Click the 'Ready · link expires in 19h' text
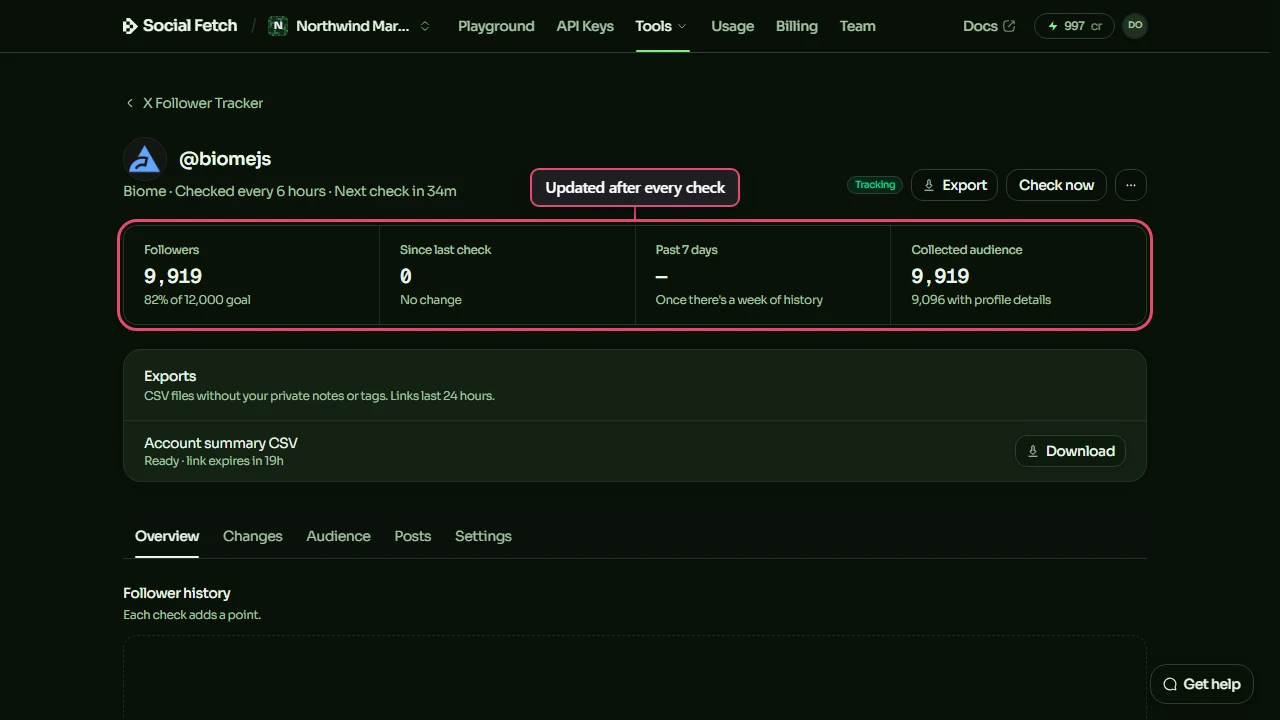 (214, 461)
